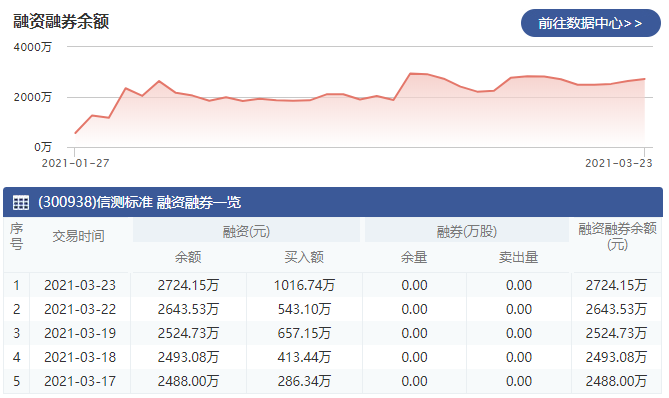Click the 余量 sub-header
This screenshot has height=398, width=669.
click(414, 257)
